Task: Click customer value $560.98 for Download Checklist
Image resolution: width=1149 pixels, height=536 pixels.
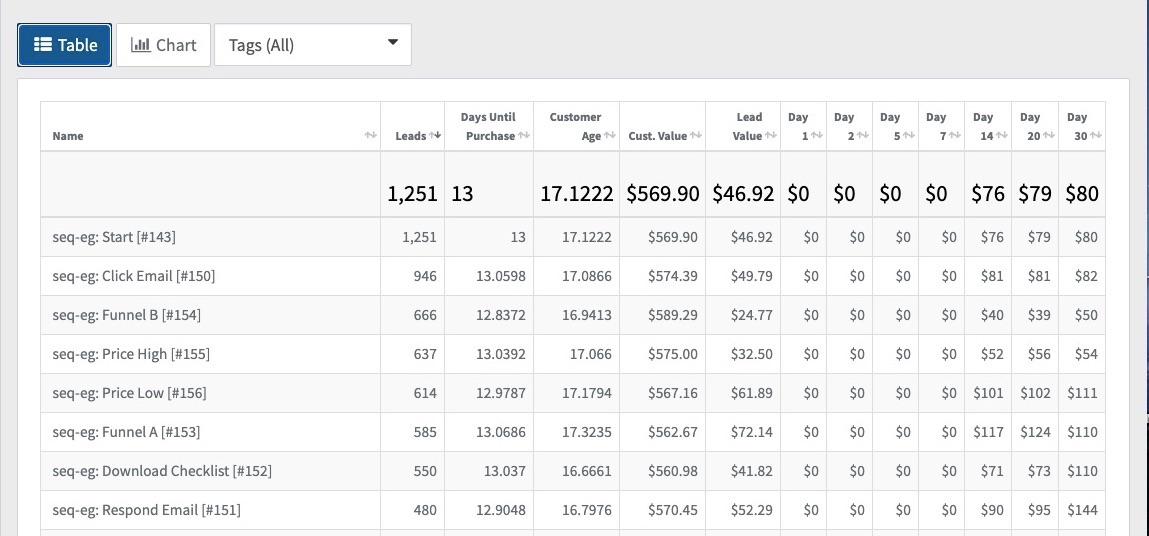Action: pos(673,471)
